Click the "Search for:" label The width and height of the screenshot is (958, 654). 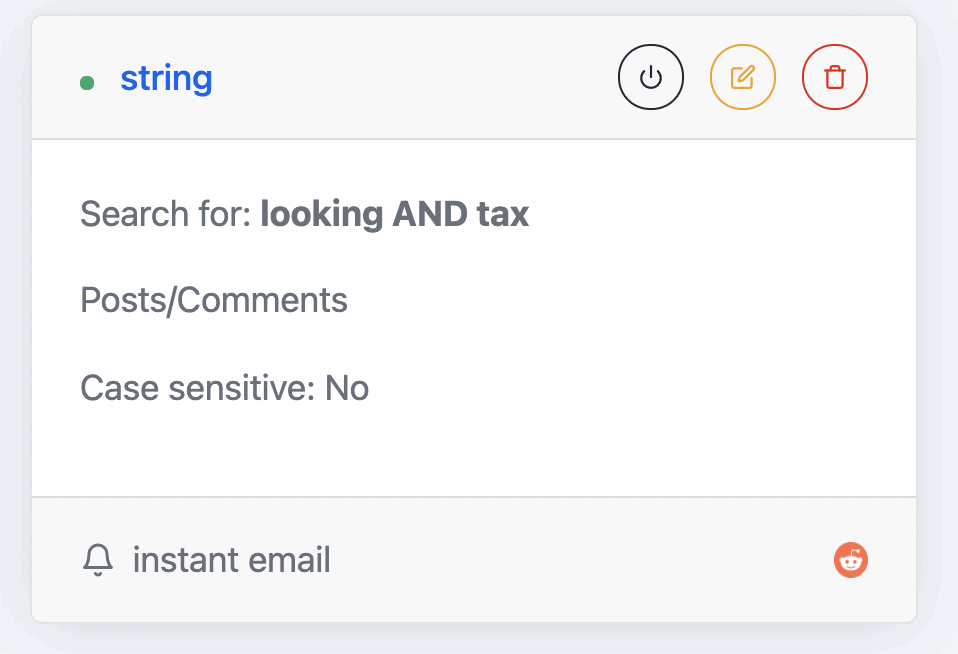click(x=166, y=213)
